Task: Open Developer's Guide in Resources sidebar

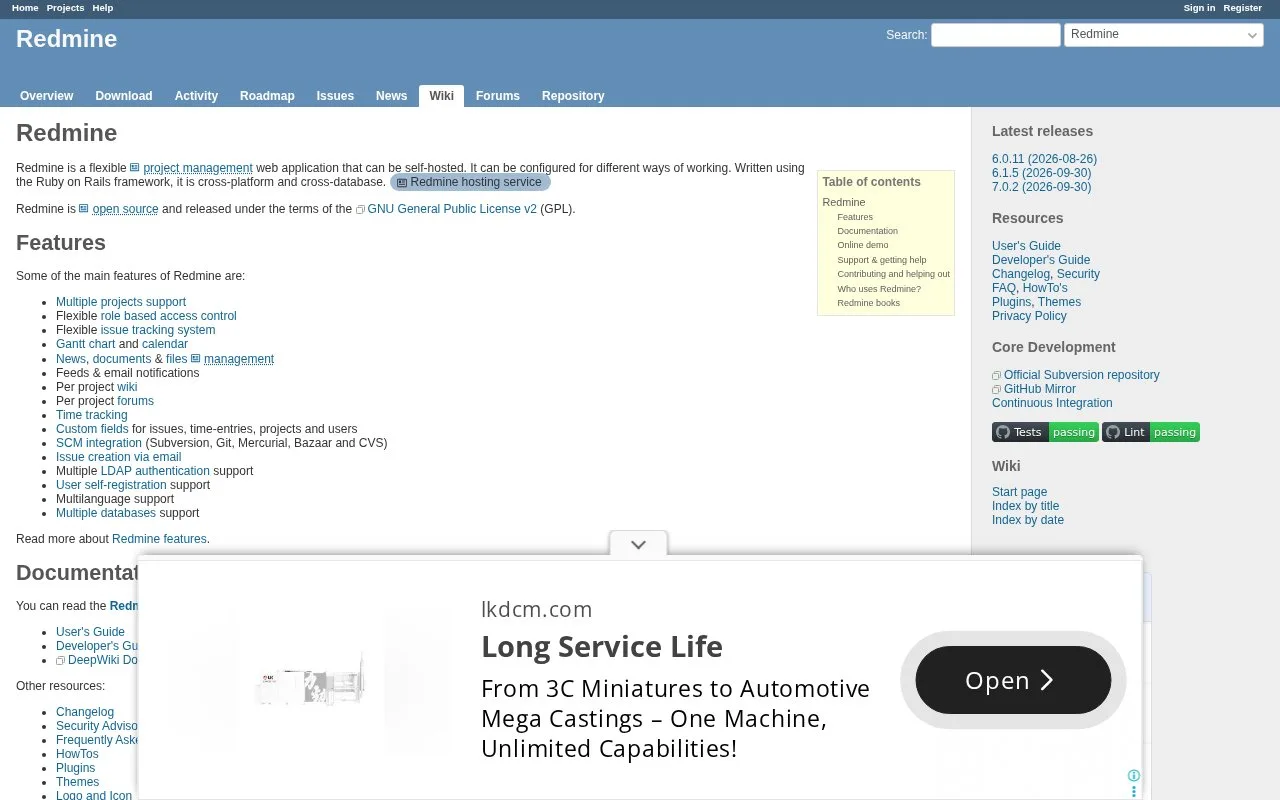Action: [x=1041, y=260]
